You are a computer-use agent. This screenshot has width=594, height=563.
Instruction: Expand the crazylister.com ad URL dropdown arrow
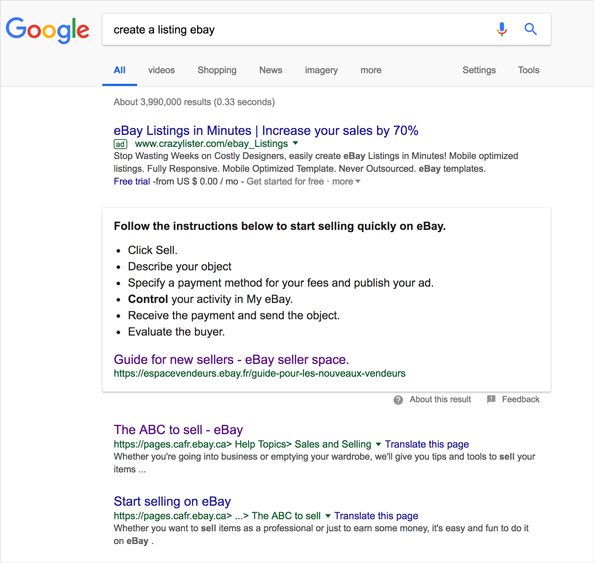tap(295, 143)
